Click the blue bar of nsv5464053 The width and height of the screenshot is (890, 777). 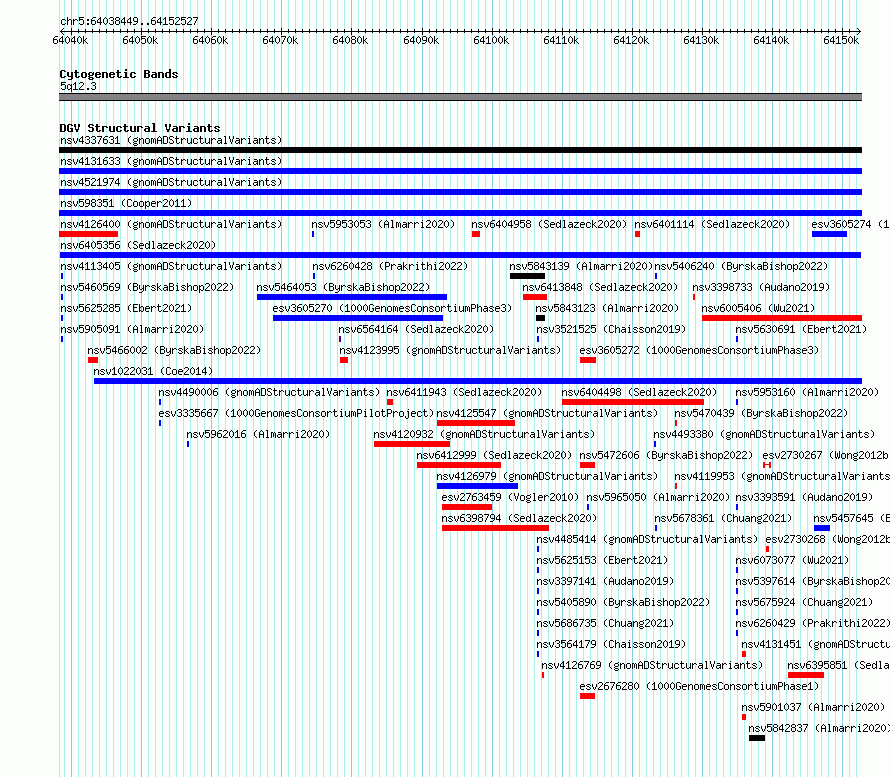tap(352, 297)
